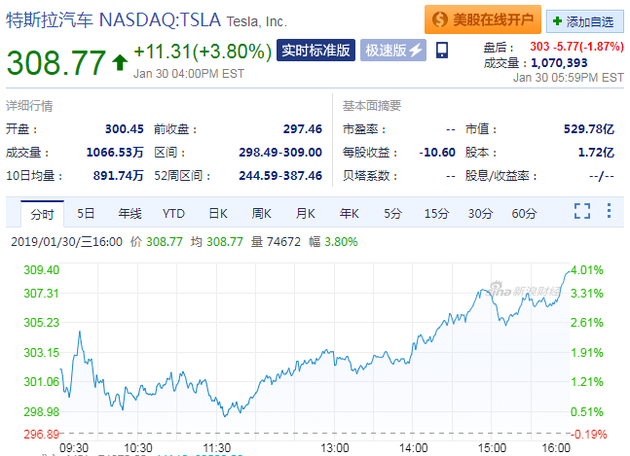Click after-hours volume 1,070,393
This screenshot has height=456, width=630.
[559, 63]
